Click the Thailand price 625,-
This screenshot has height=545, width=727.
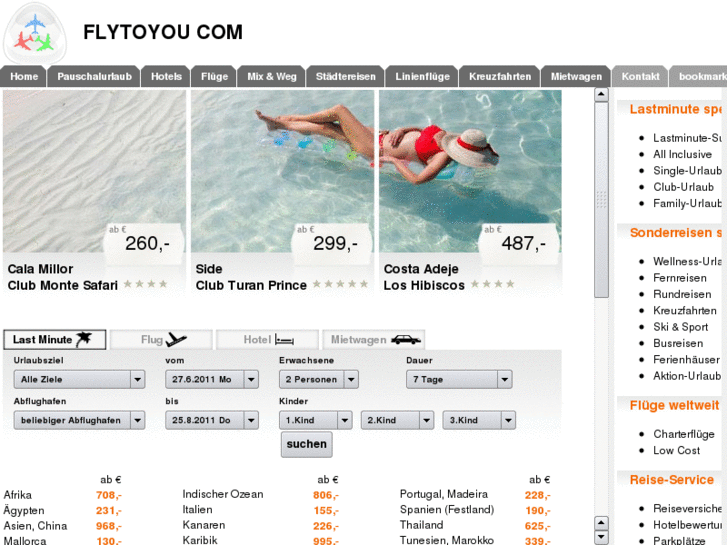(x=537, y=526)
